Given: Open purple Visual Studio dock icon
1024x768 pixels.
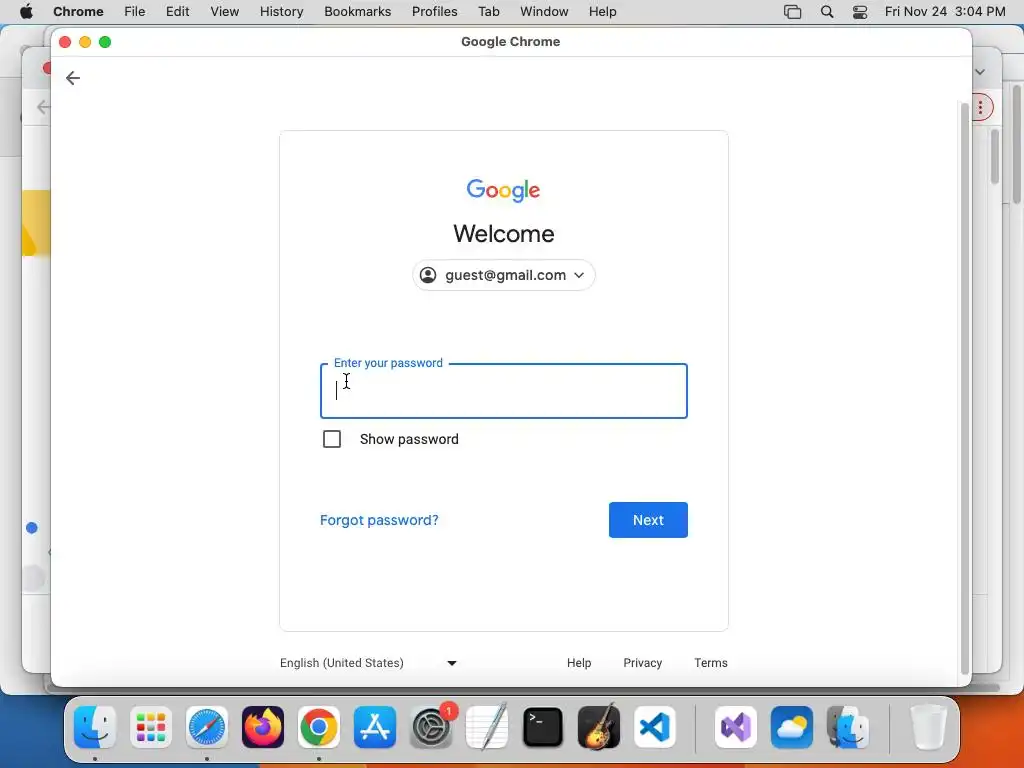Looking at the screenshot, I should 736,727.
